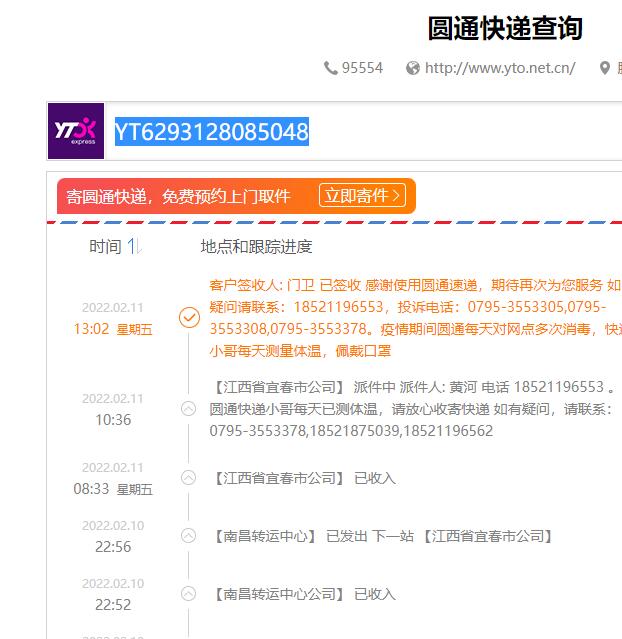Image resolution: width=622 pixels, height=639 pixels.
Task: Click the 时间 column header
Action: tap(105, 247)
